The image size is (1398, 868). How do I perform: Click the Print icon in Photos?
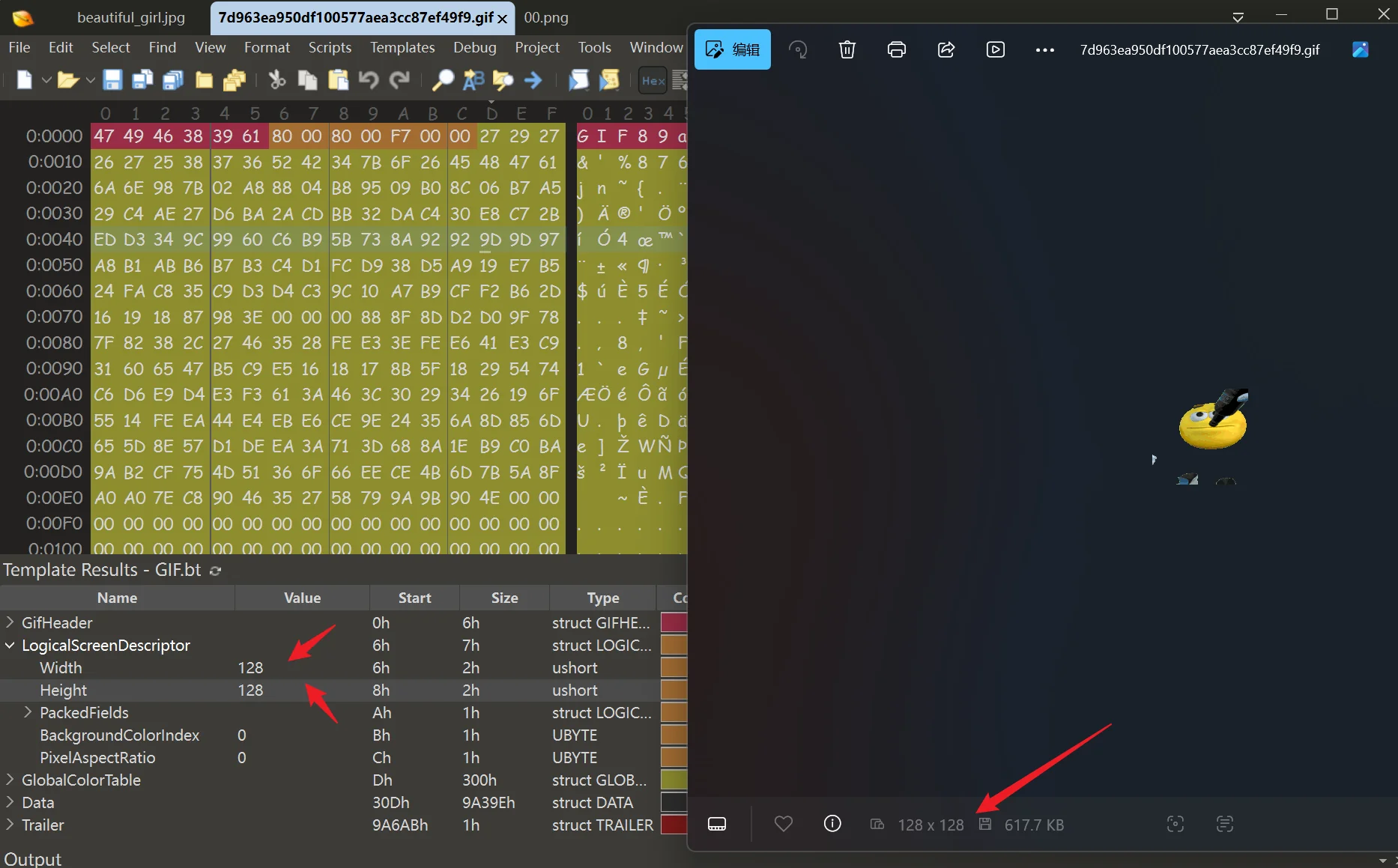(x=896, y=50)
